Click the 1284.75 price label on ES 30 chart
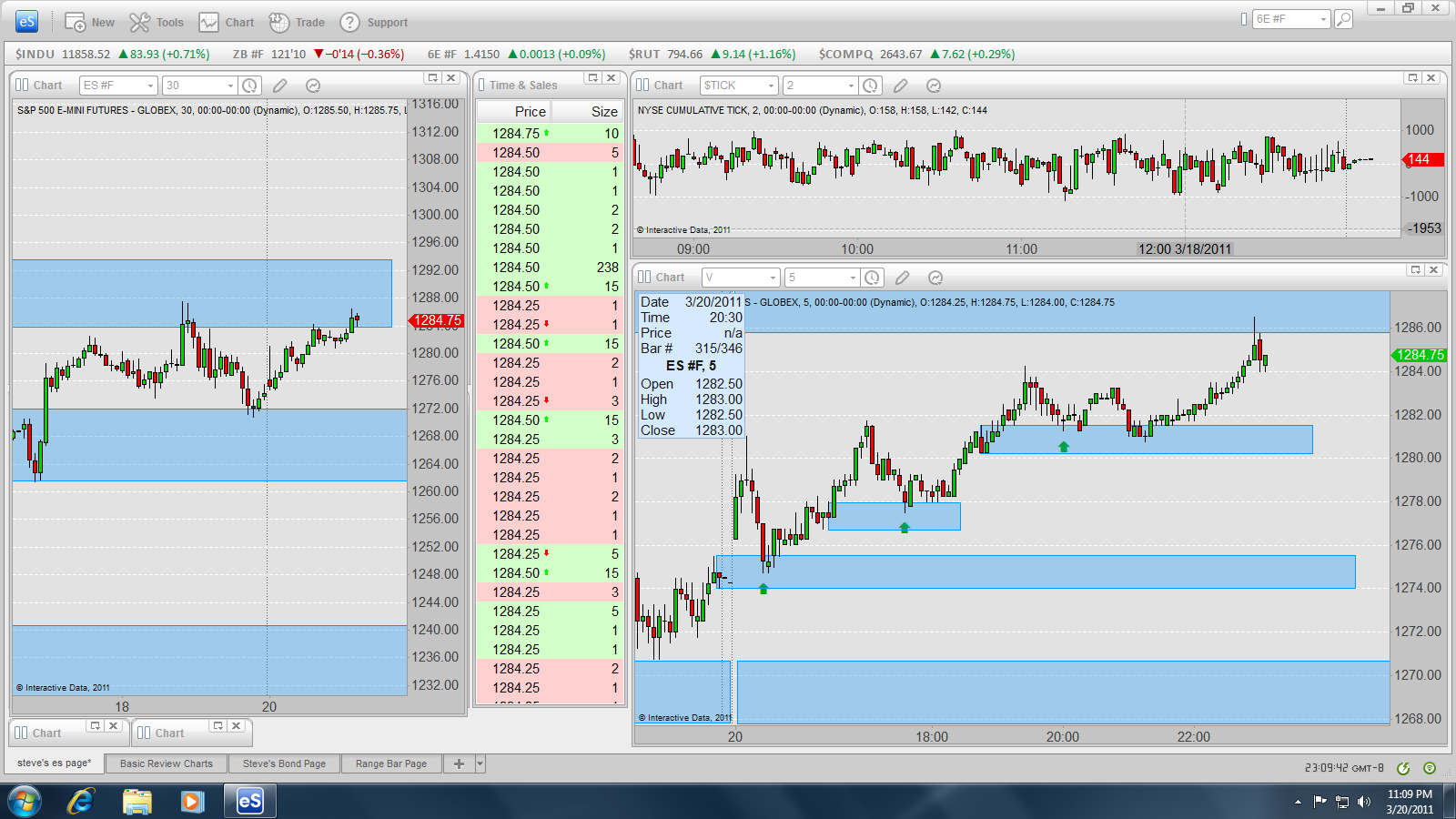Viewport: 1456px width, 819px height. [x=437, y=320]
